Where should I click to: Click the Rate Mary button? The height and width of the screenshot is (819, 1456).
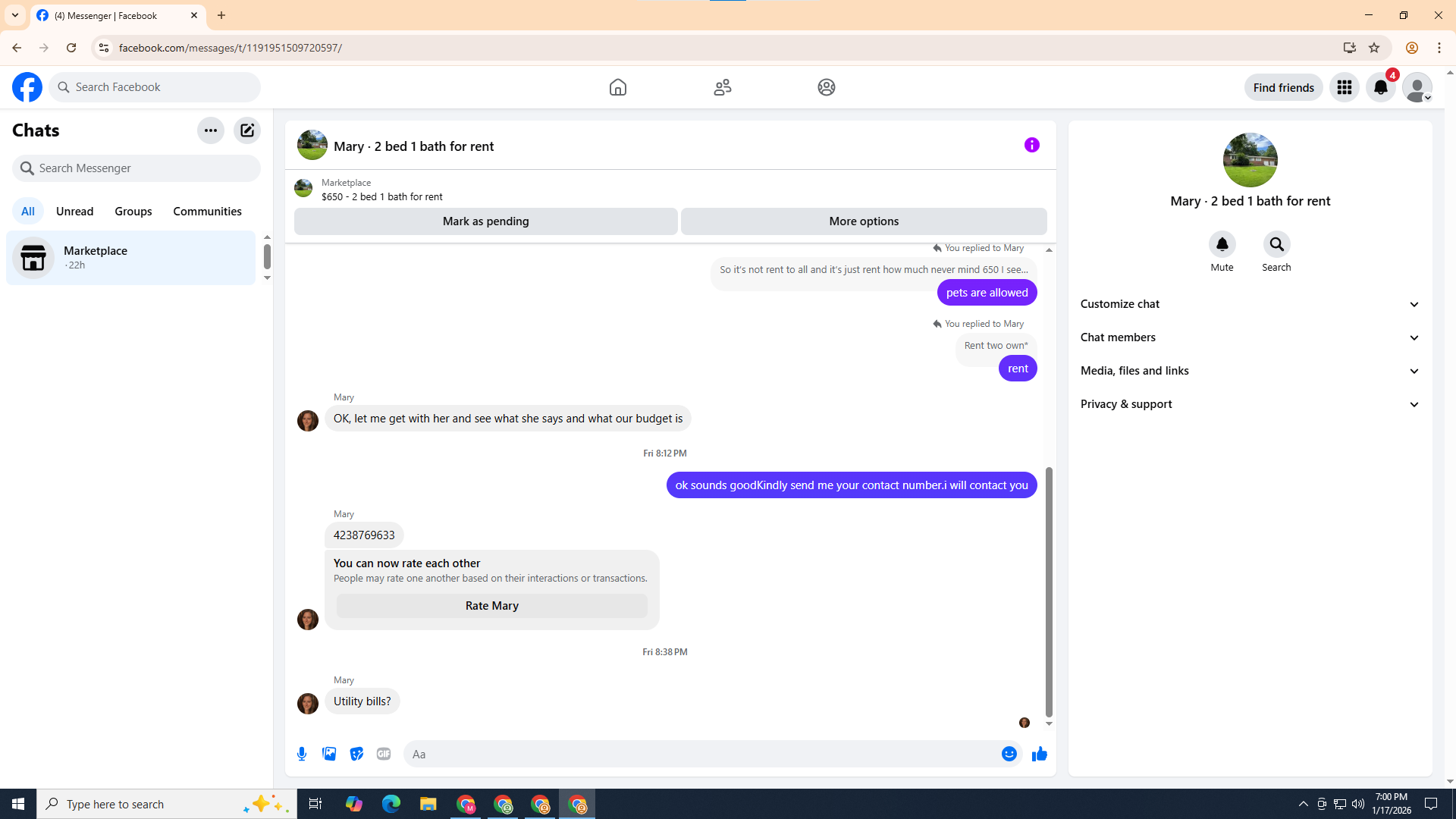tap(491, 606)
